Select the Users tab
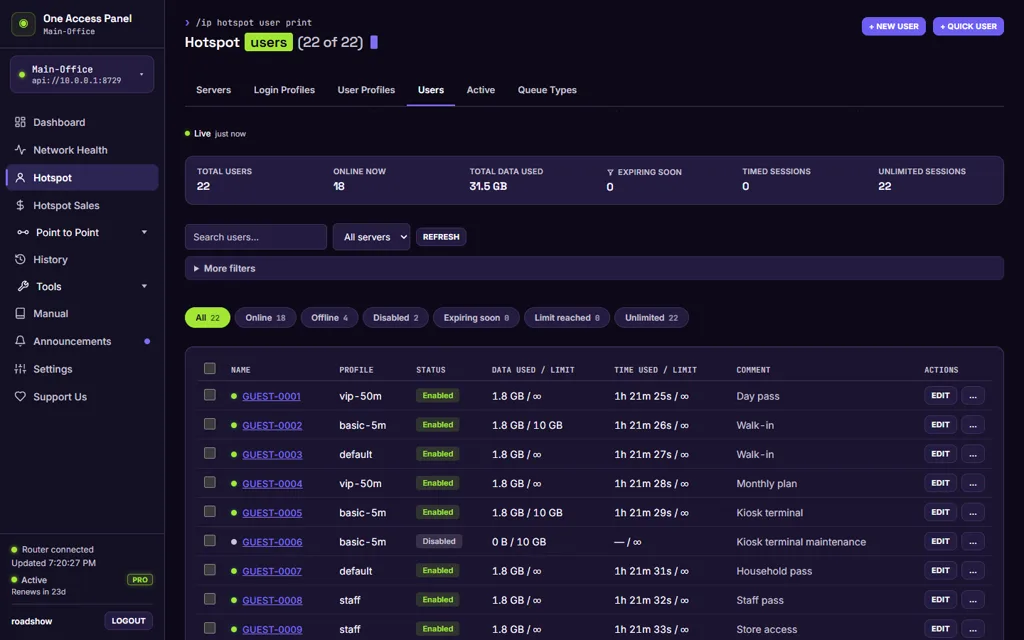This screenshot has width=1024, height=640. coord(431,90)
